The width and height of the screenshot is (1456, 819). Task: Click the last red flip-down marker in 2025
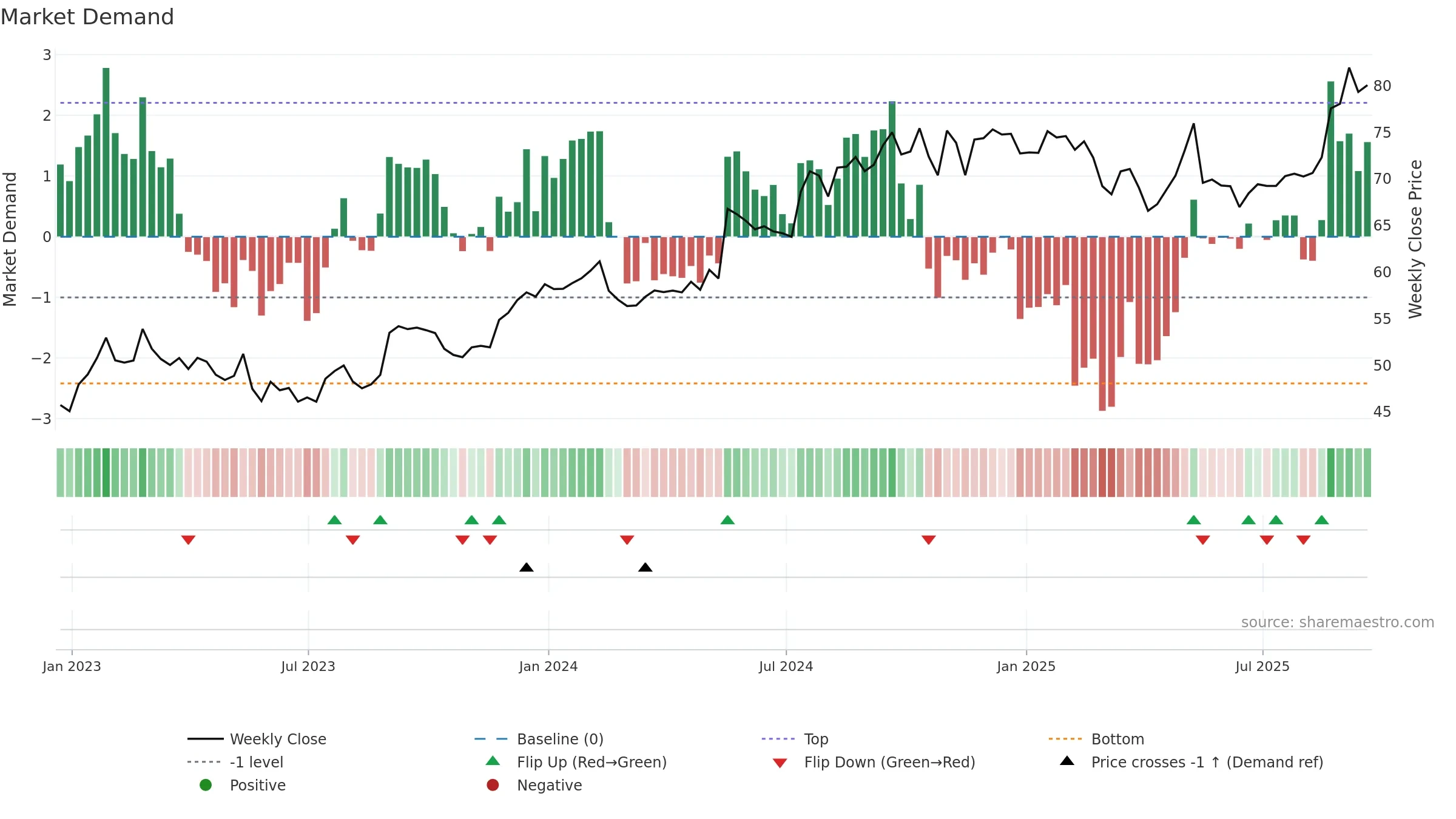click(x=1304, y=540)
